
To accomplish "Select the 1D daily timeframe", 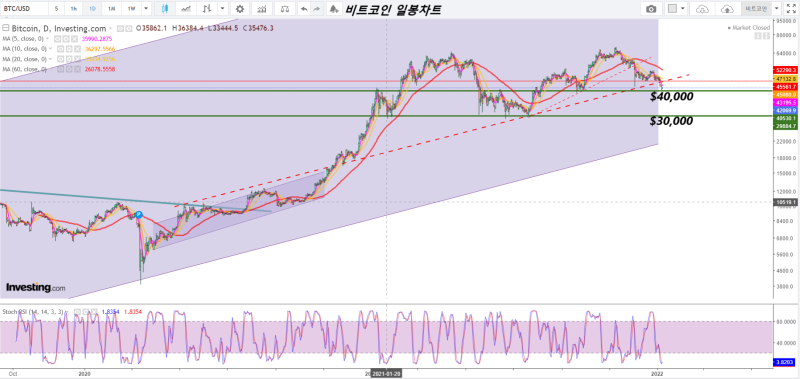I will (92, 9).
